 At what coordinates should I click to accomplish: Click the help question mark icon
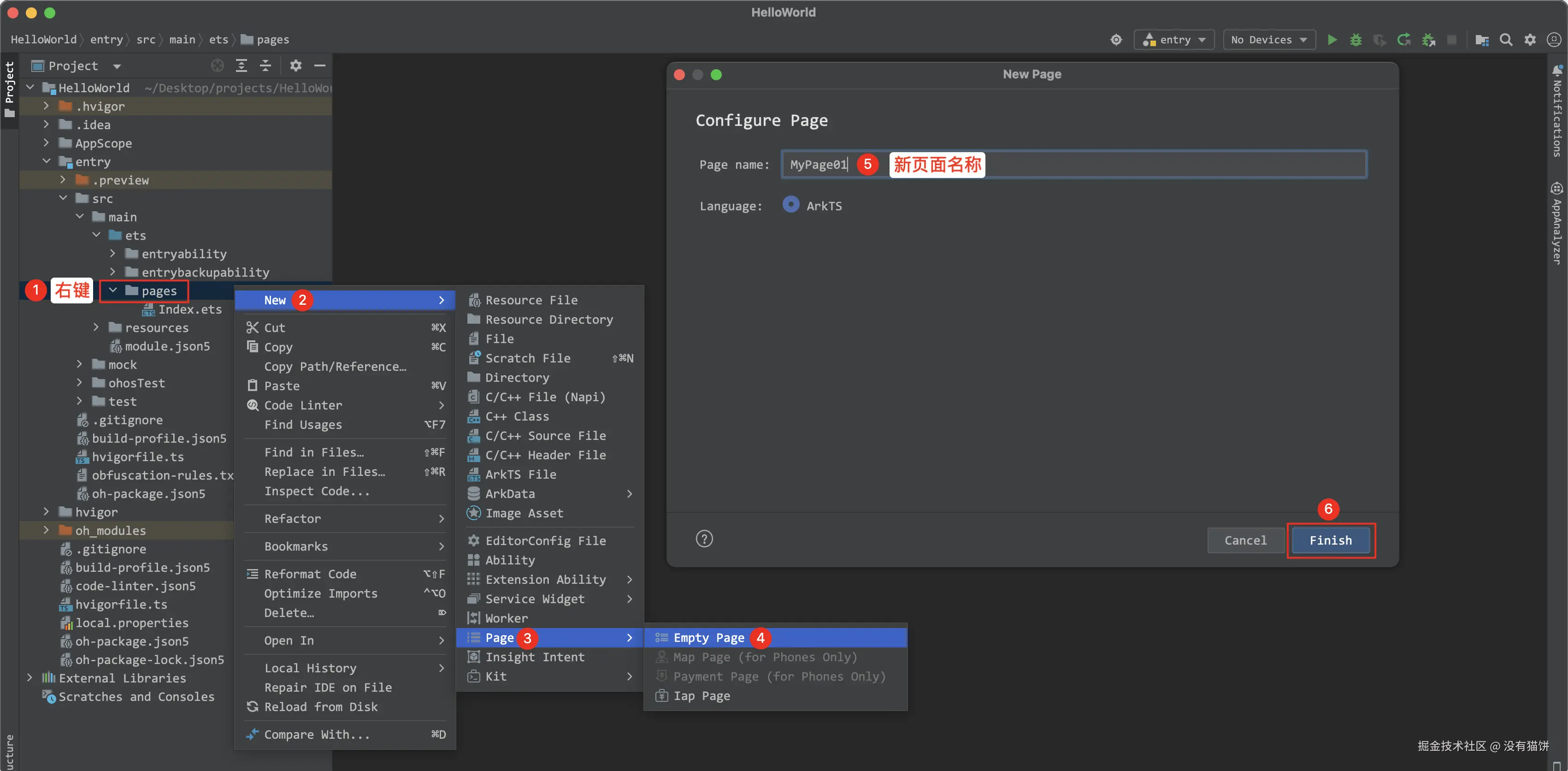[x=704, y=539]
